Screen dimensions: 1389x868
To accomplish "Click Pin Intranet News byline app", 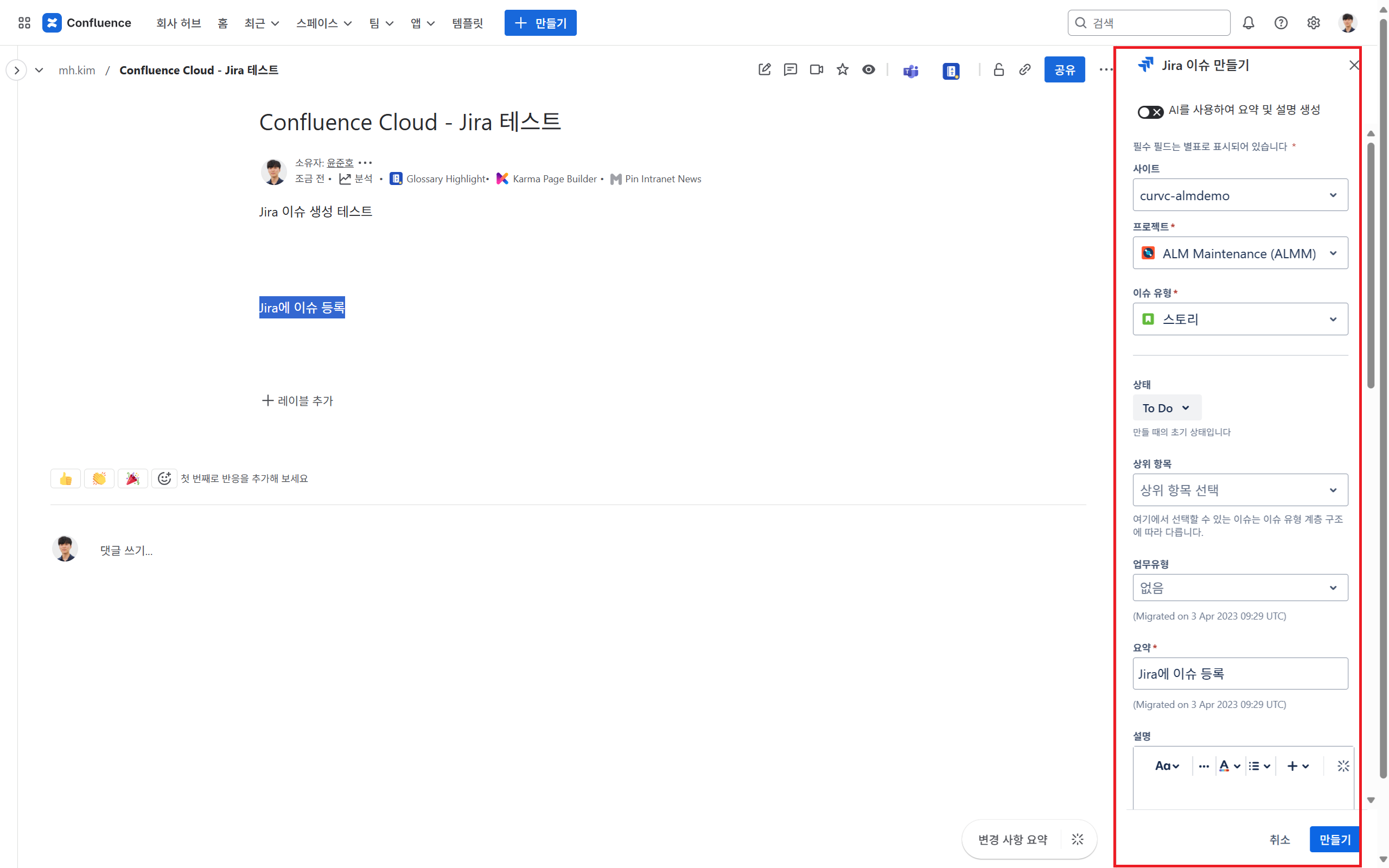I will coord(655,178).
